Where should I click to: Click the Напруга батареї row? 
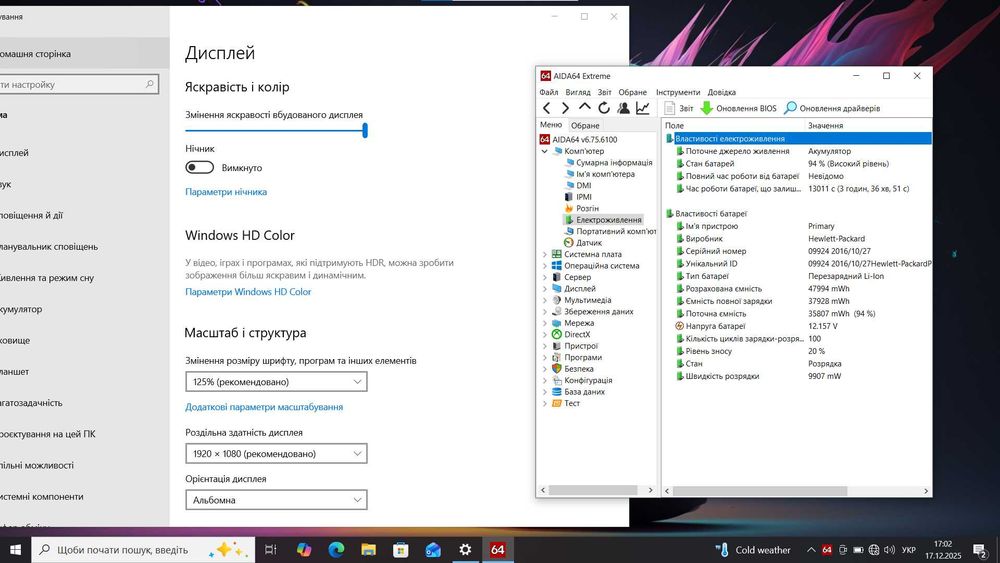click(797, 326)
